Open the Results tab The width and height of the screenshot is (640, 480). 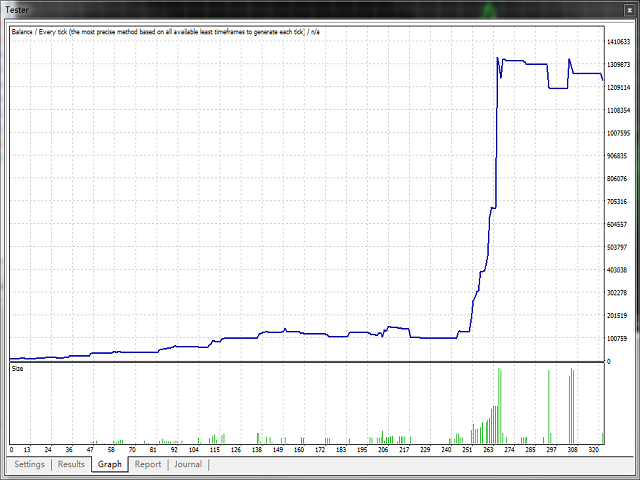pyautogui.click(x=71, y=464)
